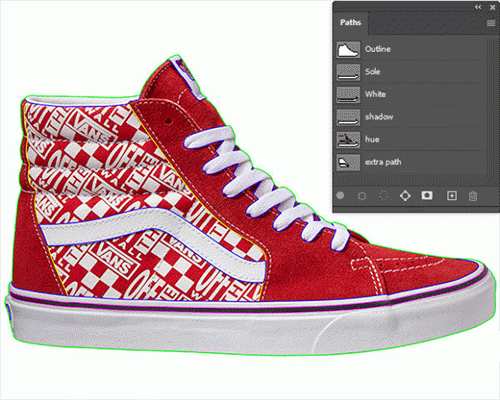500x400 pixels.
Task: Select the White path thumbnail
Action: tap(348, 95)
